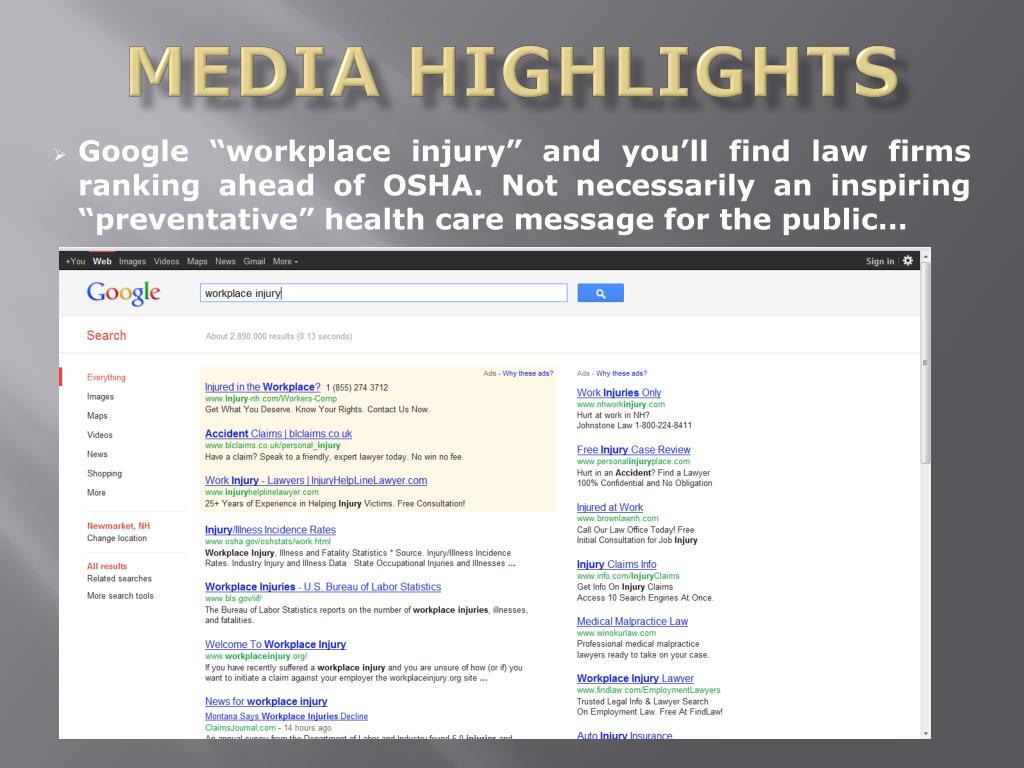Open 'Injured in the Workplace?' ad
Screen dimensions: 1024x768
pos(263,387)
